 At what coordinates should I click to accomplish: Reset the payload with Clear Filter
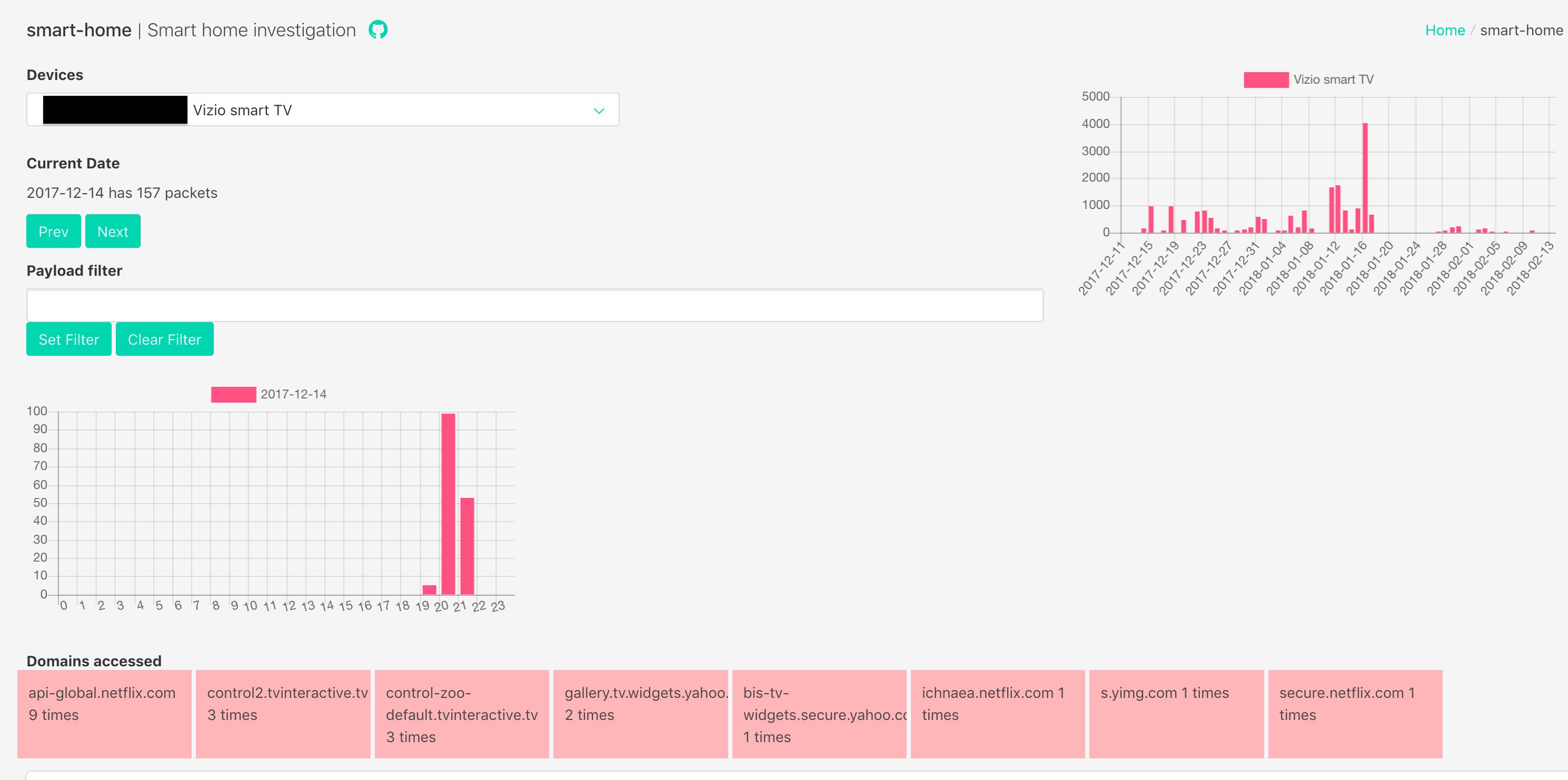pos(164,339)
